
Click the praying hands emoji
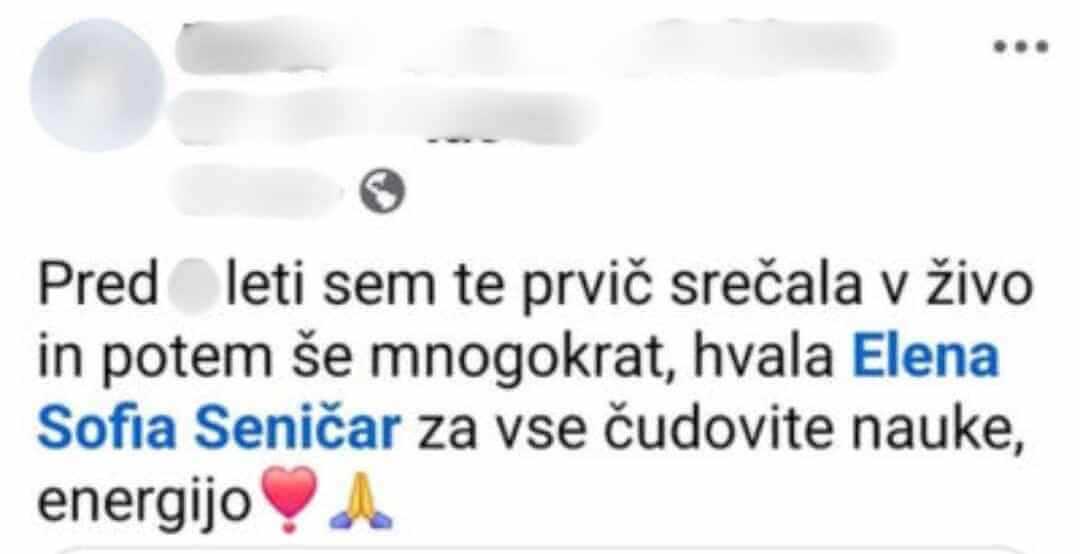click(x=361, y=502)
